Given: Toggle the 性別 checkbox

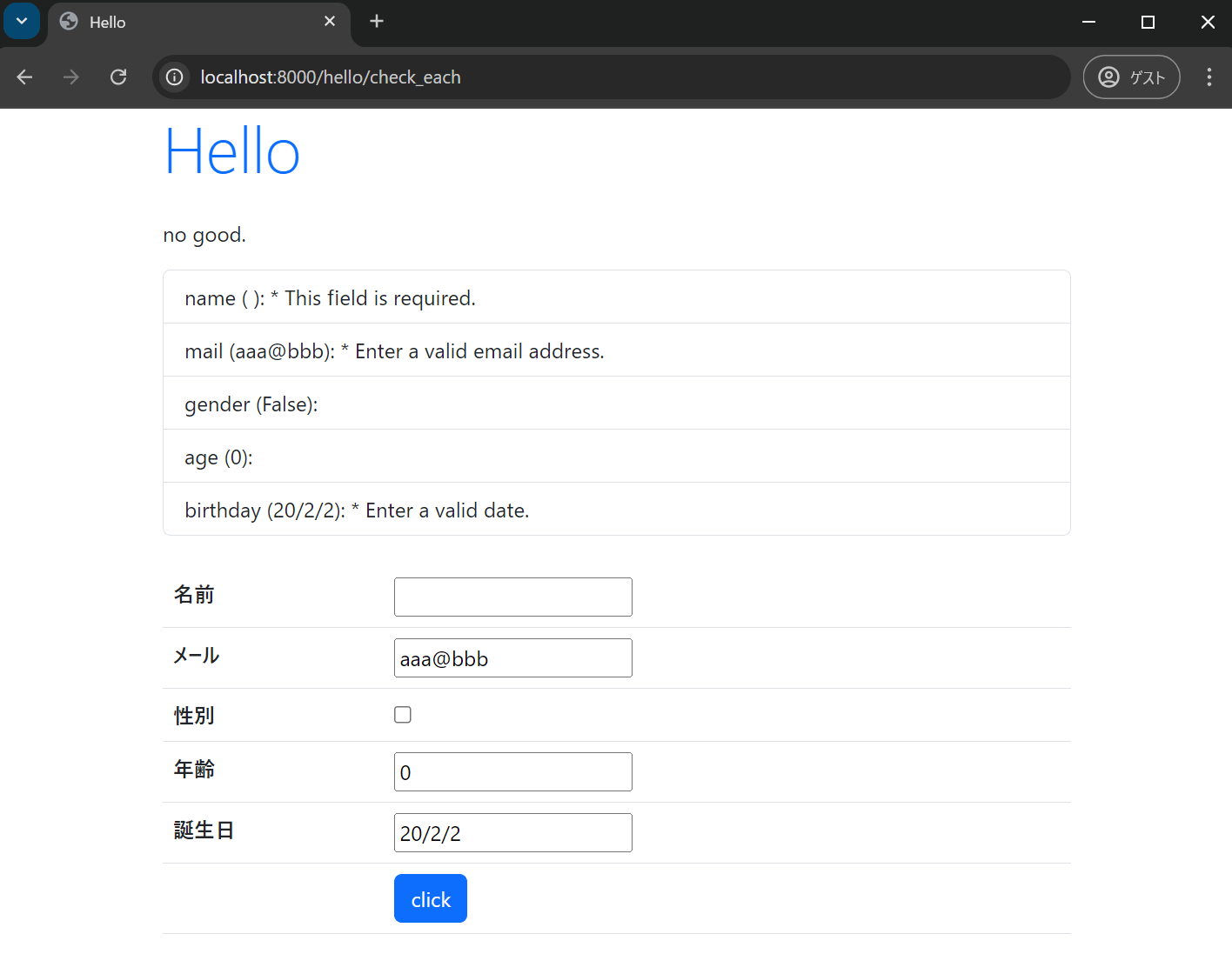Looking at the screenshot, I should tap(402, 714).
